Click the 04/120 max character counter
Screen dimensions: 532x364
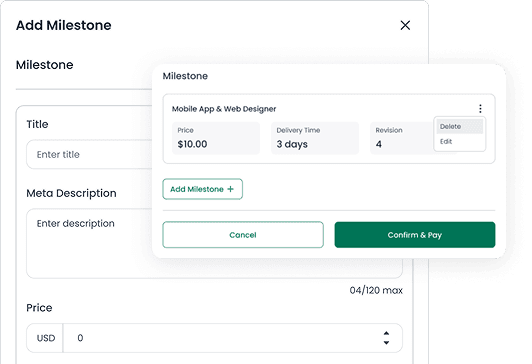(376, 290)
